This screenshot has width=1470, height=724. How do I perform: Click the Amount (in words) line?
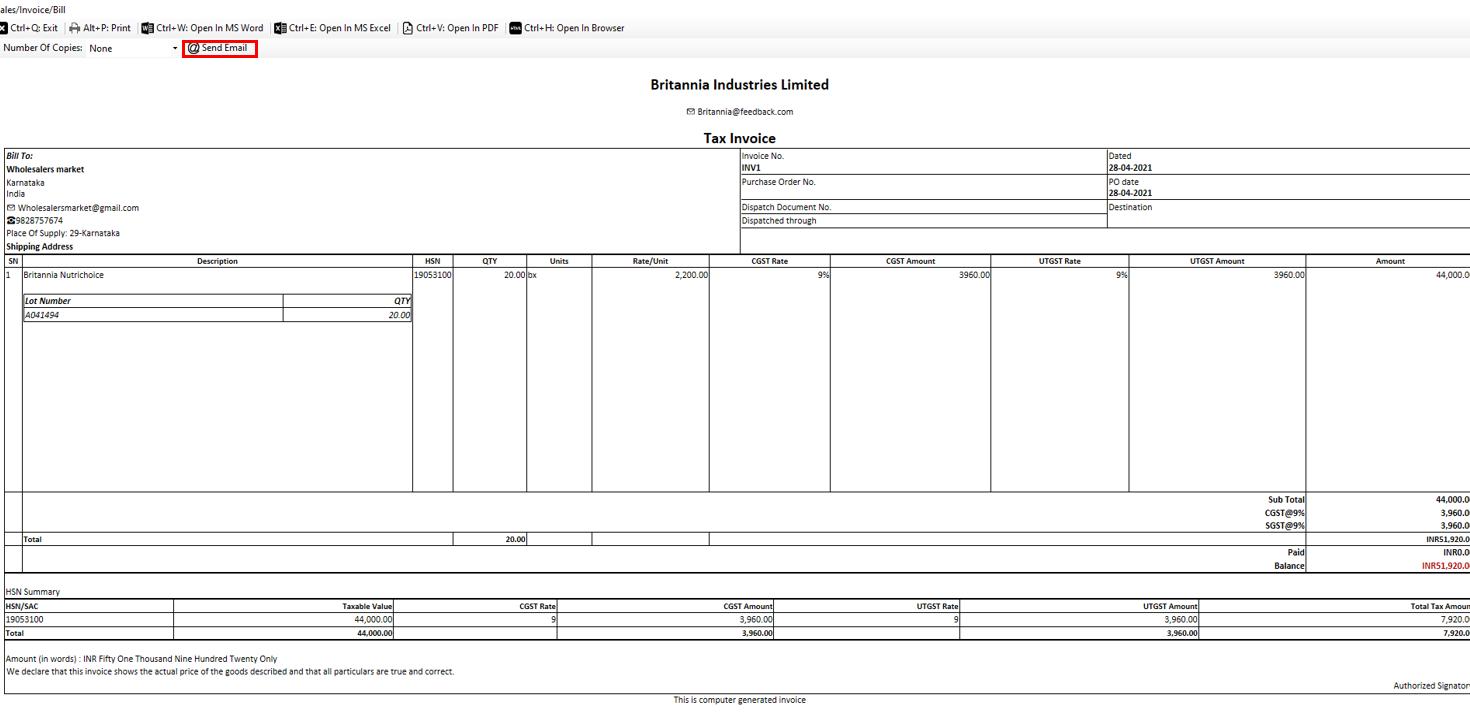141,659
